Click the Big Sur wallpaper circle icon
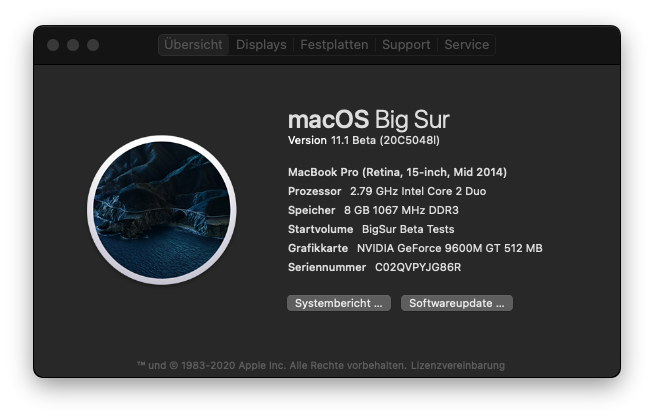The height and width of the screenshot is (419, 654). (162, 210)
